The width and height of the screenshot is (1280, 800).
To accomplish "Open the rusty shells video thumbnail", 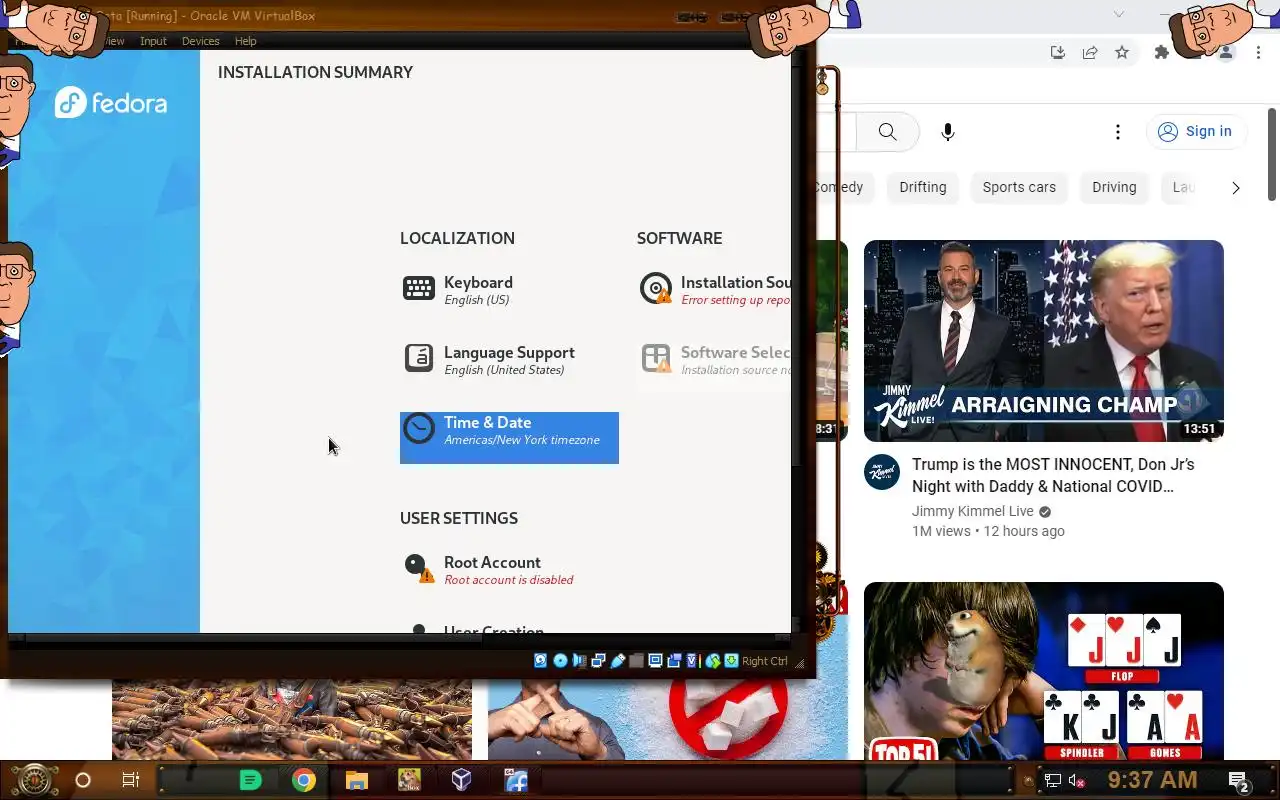I will (x=292, y=720).
